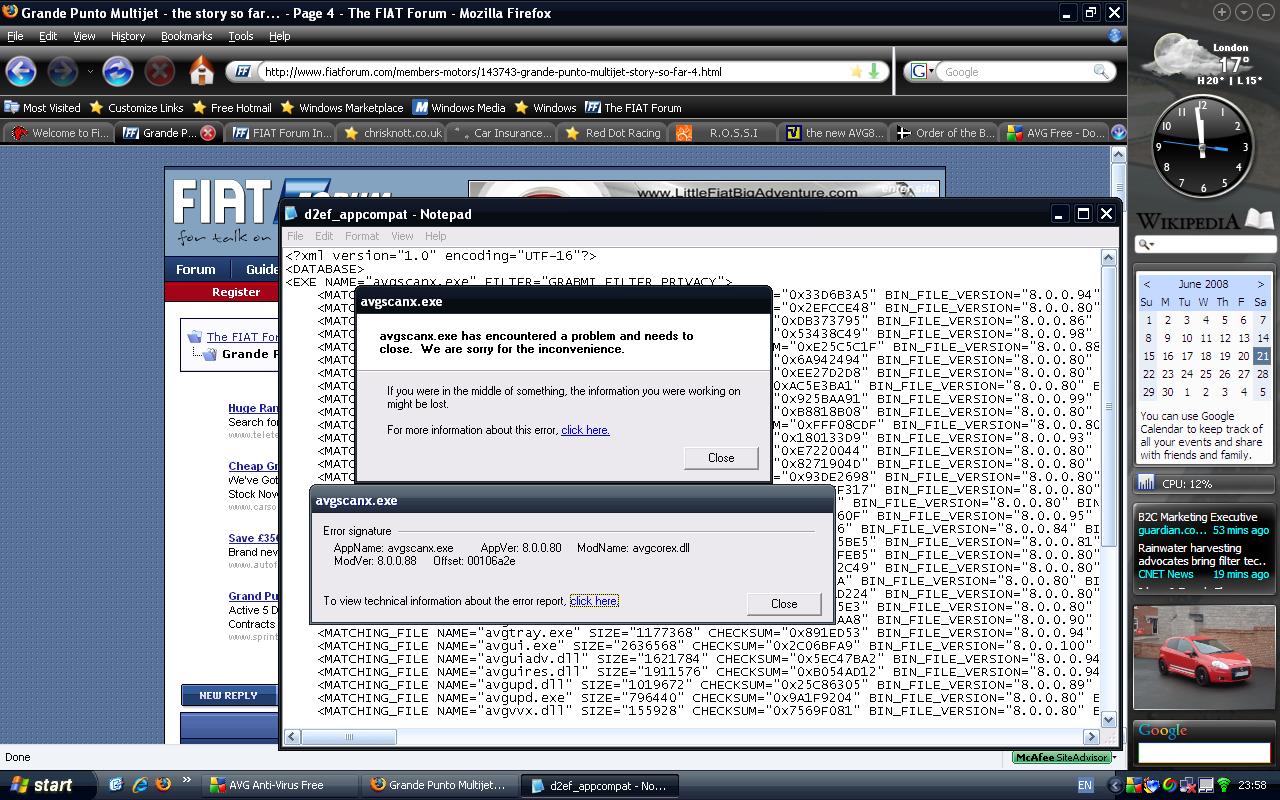Open the B2C Marketing Executive news headline
1280x800 pixels.
click(x=1197, y=517)
